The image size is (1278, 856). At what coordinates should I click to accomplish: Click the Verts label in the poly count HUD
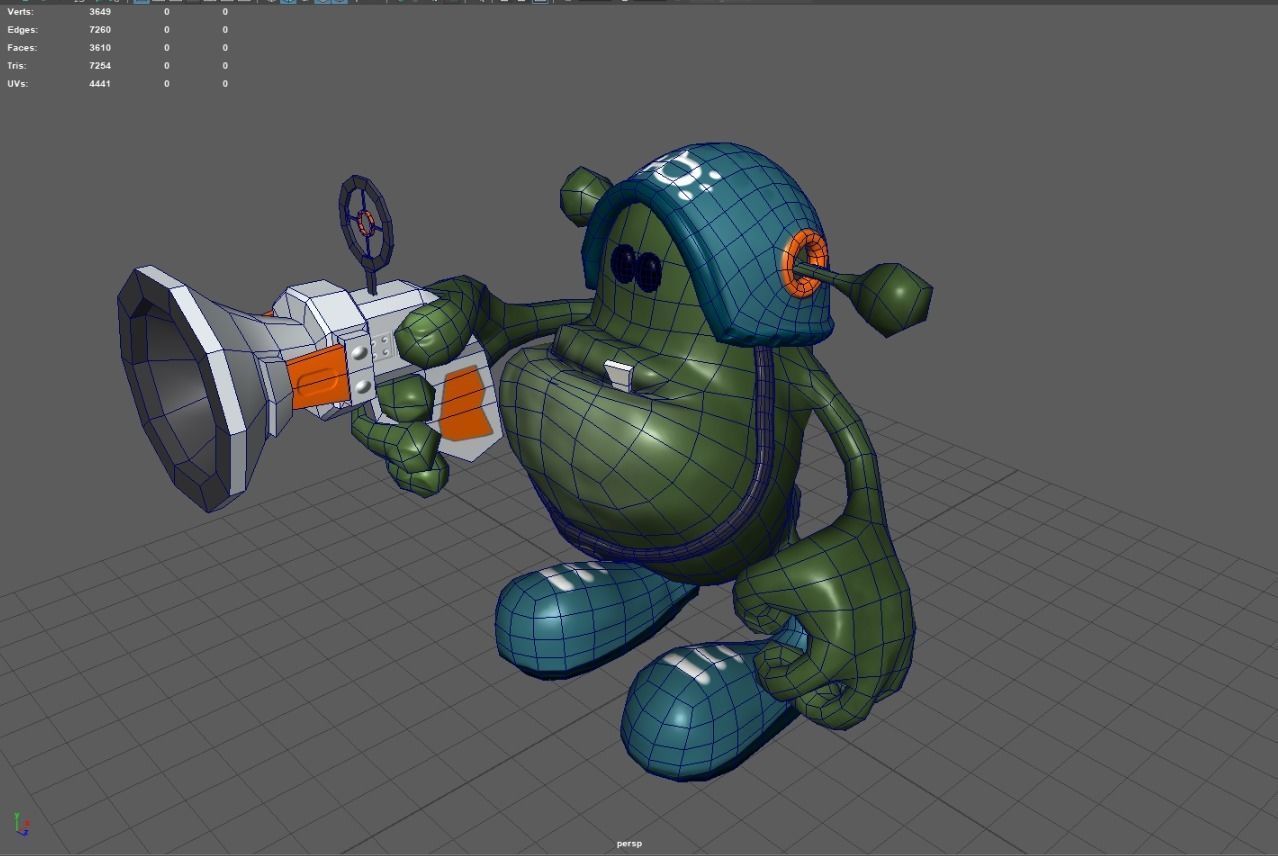click(x=20, y=12)
